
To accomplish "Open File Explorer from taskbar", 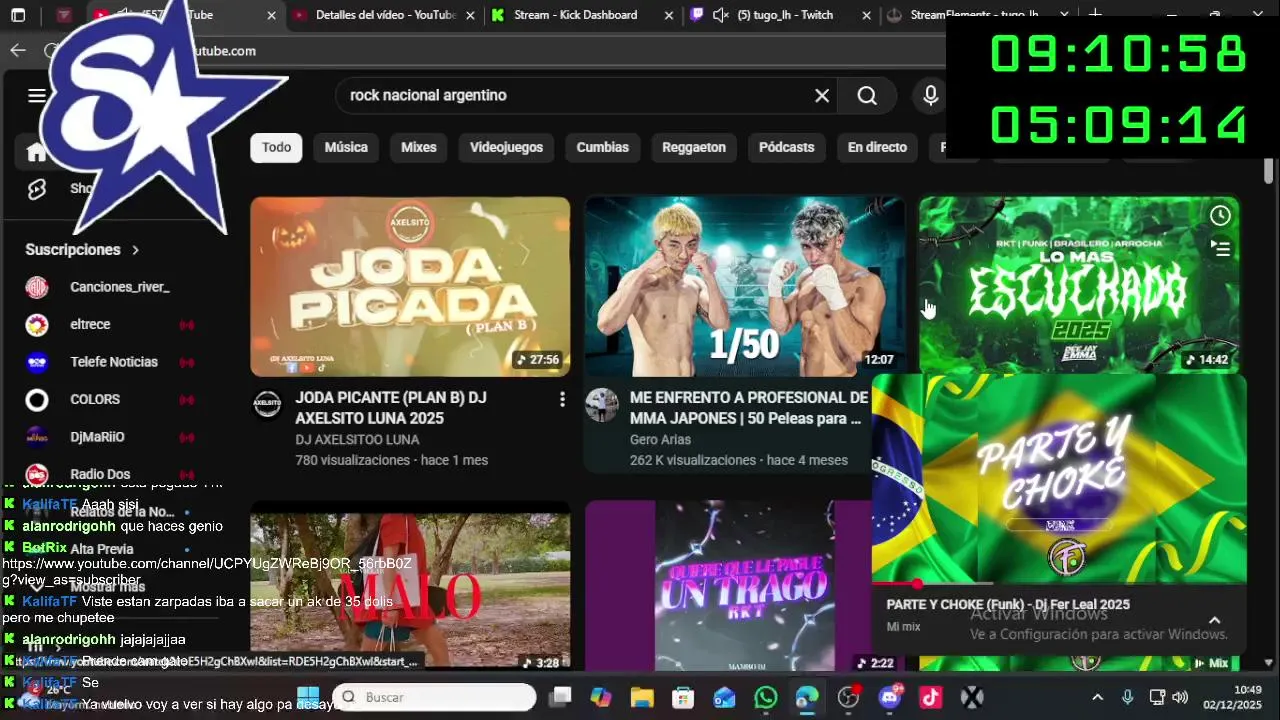I will click(642, 697).
